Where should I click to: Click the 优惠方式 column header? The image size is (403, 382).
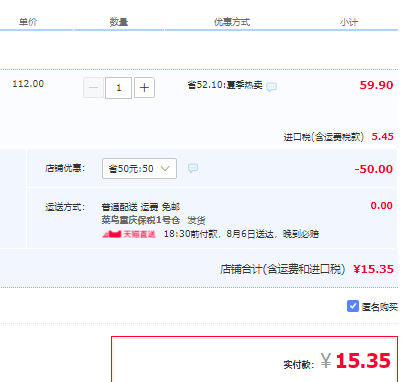pos(232,22)
